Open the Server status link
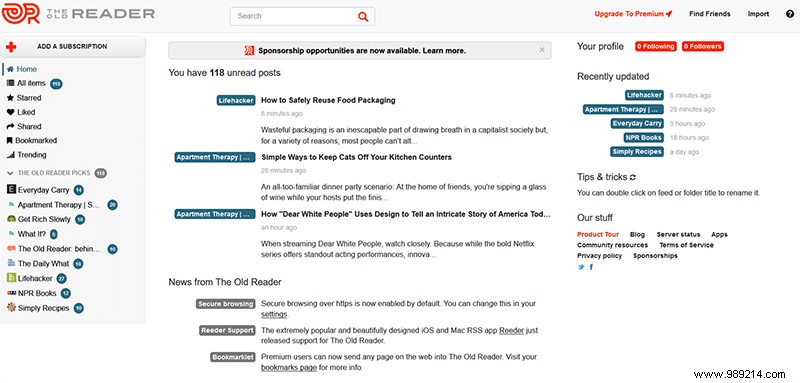800x383 pixels. [678, 235]
